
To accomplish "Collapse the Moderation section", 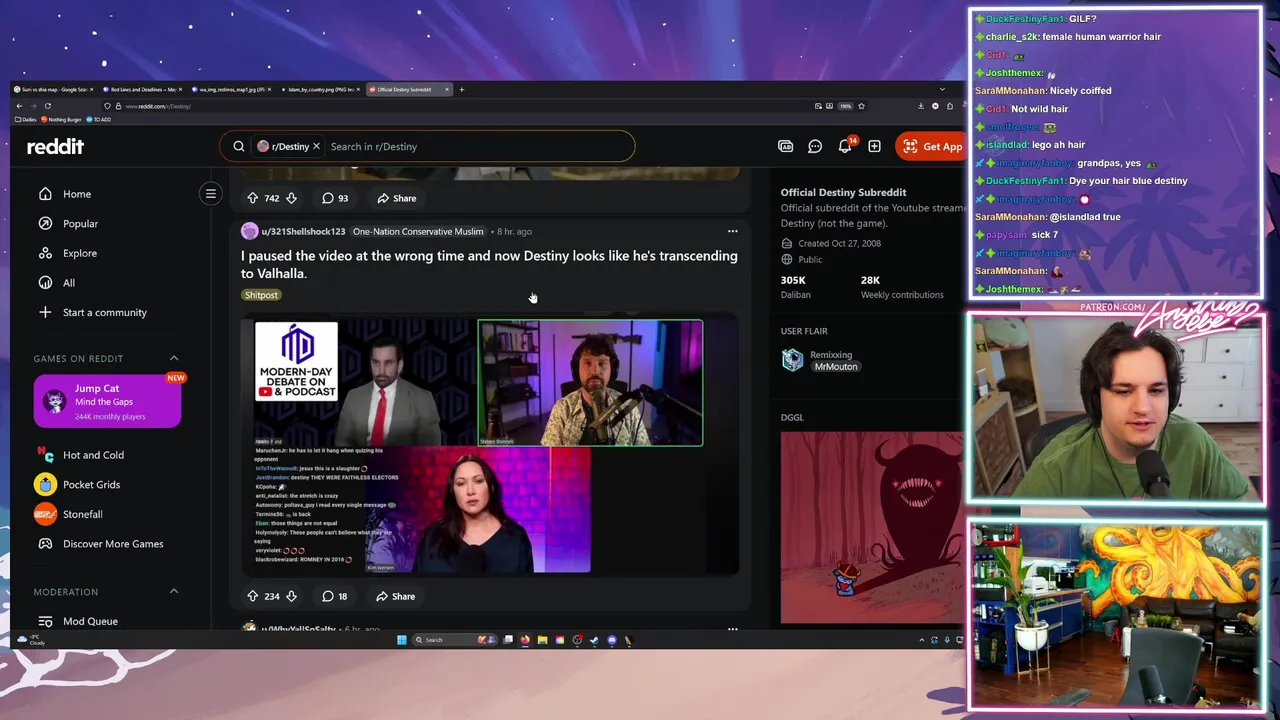I will 174,592.
